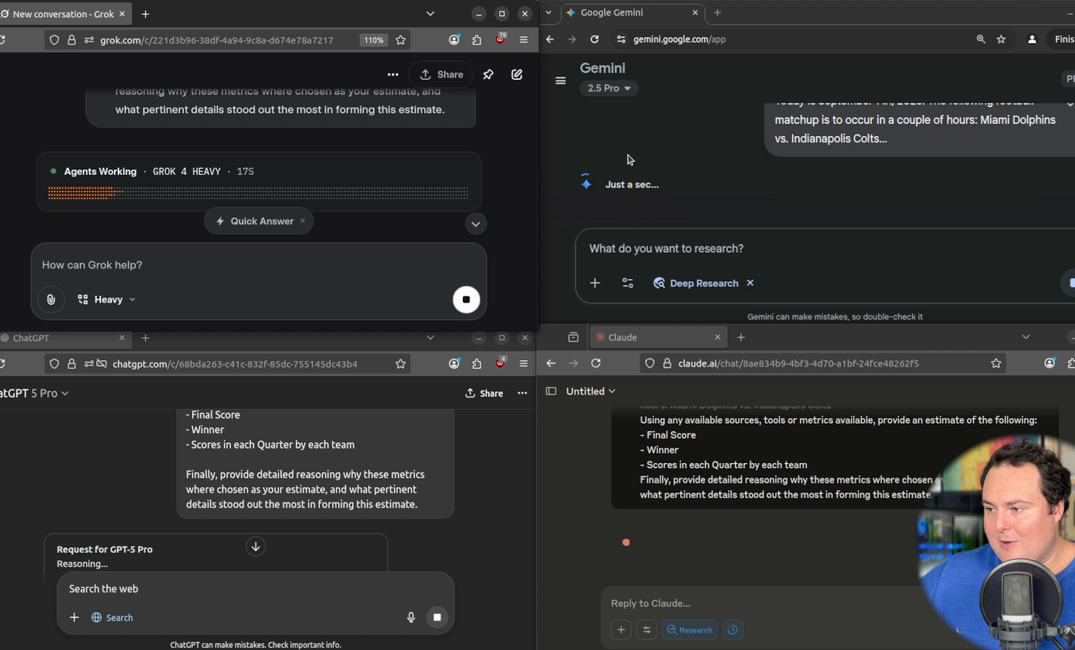Open the profile icon in the Gemini browser toolbar
Image resolution: width=1075 pixels, height=650 pixels.
1032,39
